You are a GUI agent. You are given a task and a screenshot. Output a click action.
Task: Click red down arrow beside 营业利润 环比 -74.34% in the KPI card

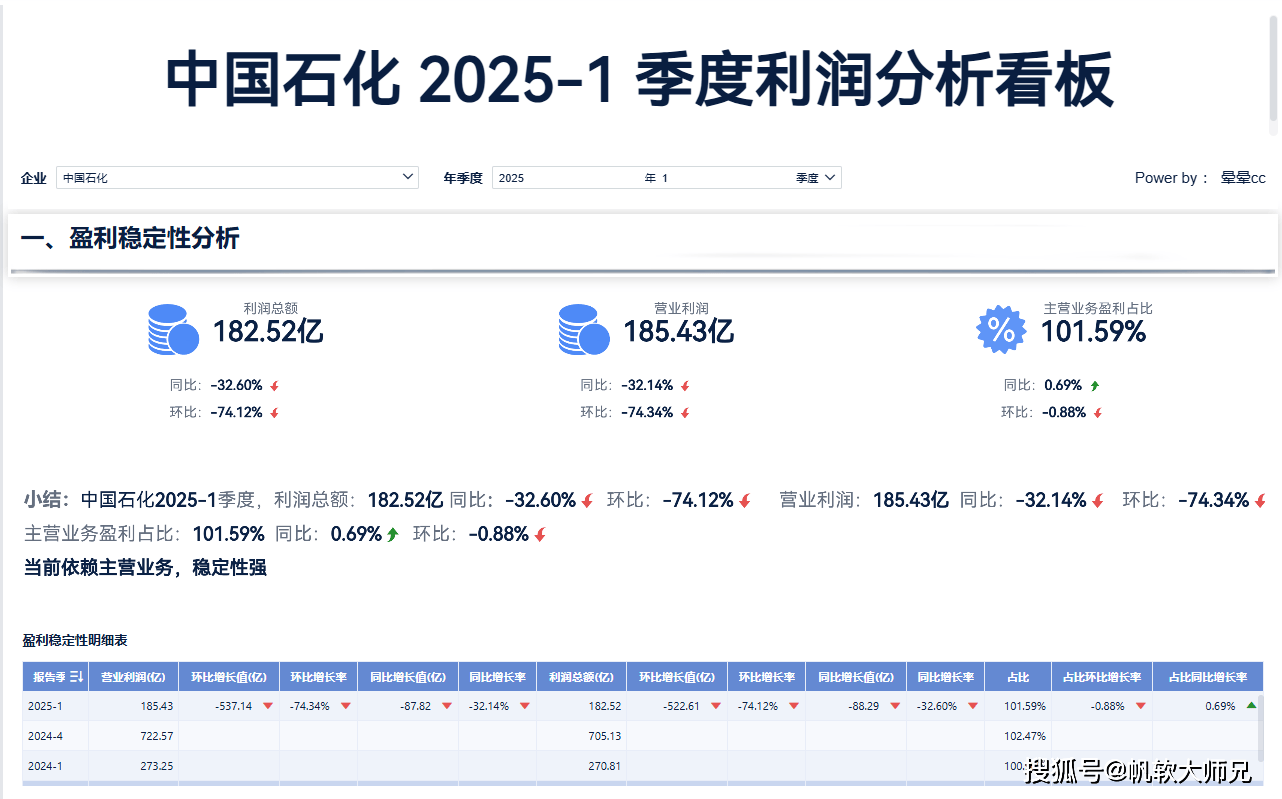685,413
